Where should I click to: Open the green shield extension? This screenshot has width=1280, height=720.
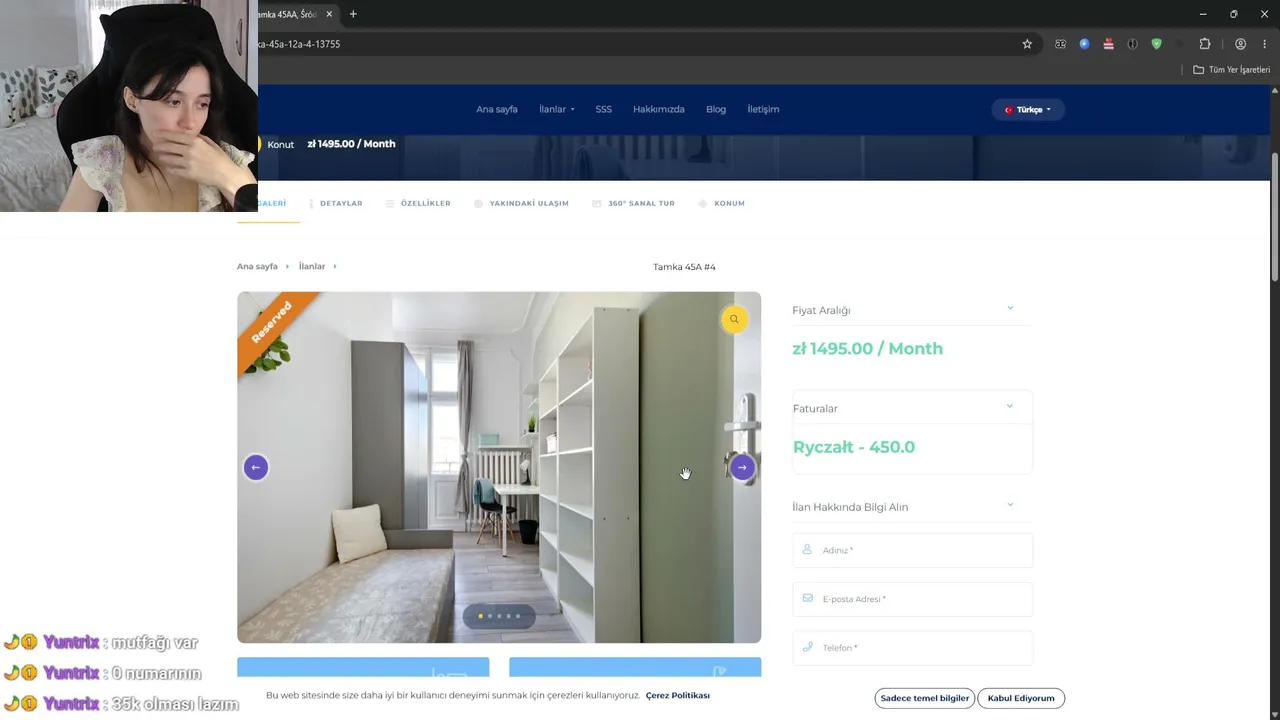(1157, 44)
